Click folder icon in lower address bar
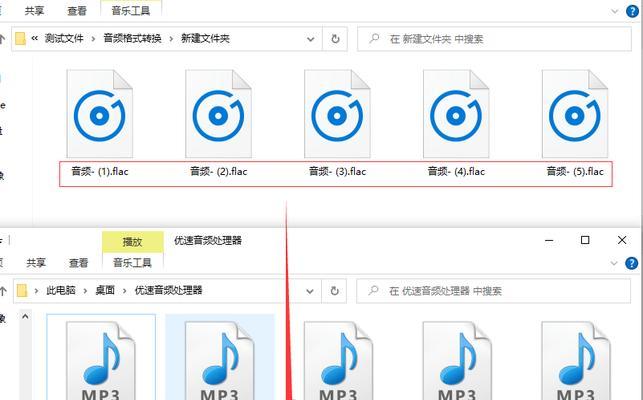643x400 pixels. [x=22, y=291]
